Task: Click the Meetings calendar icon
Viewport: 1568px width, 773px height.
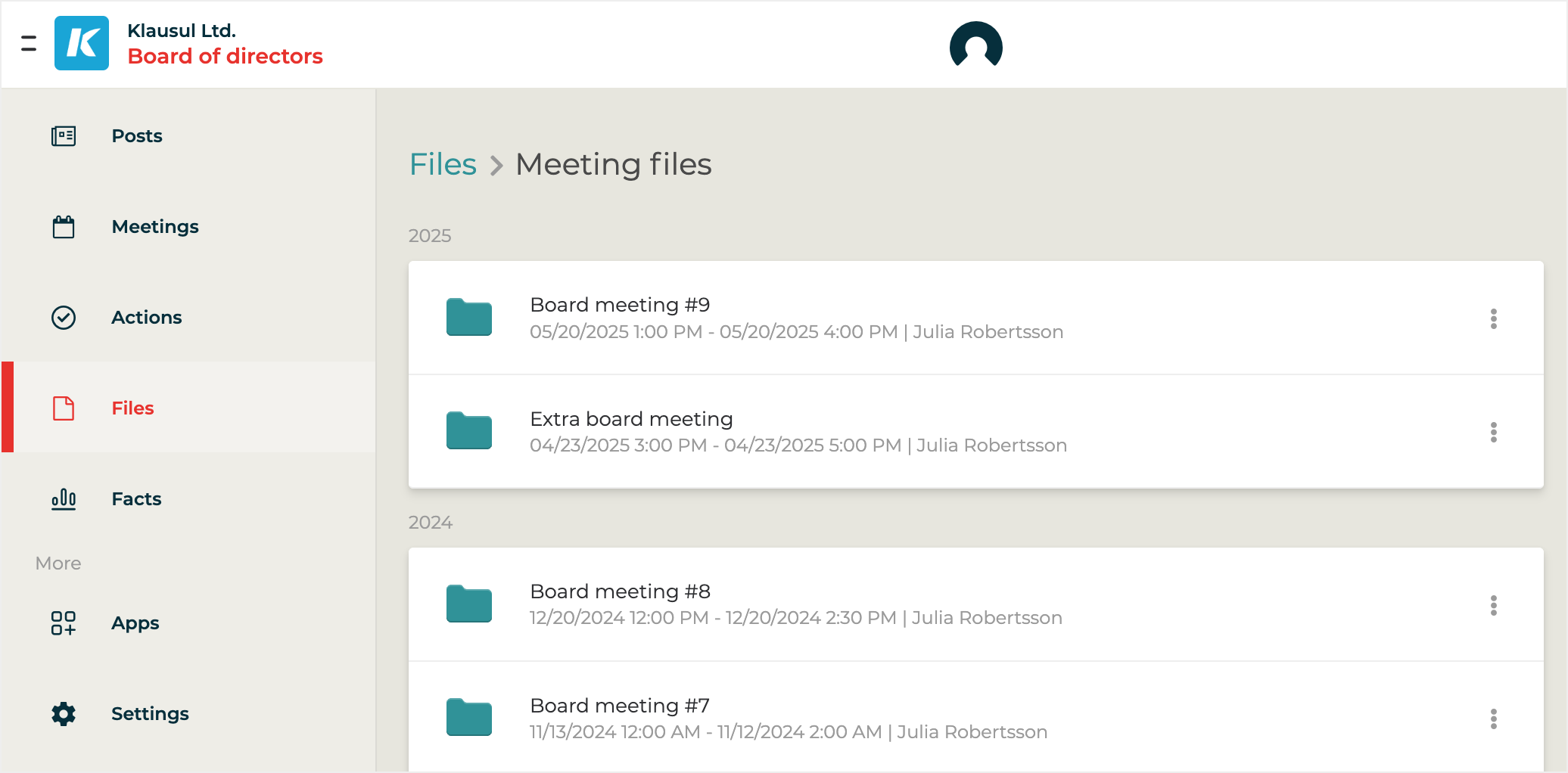Action: (64, 227)
